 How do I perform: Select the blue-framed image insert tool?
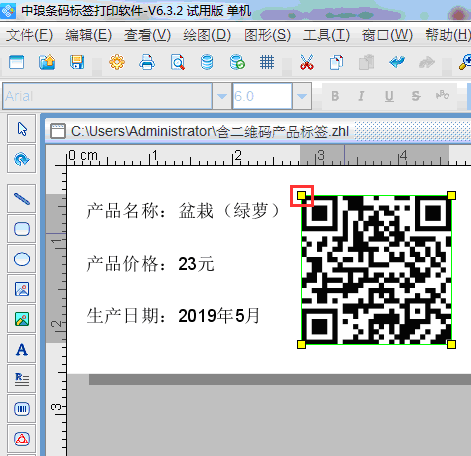22,289
